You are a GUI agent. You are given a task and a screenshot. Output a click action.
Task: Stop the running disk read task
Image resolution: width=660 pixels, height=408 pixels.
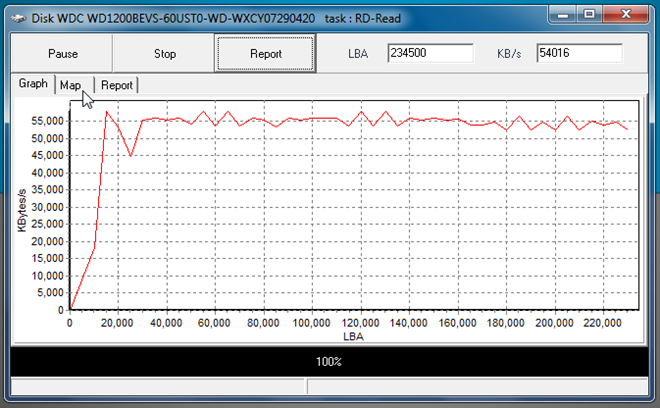[164, 53]
